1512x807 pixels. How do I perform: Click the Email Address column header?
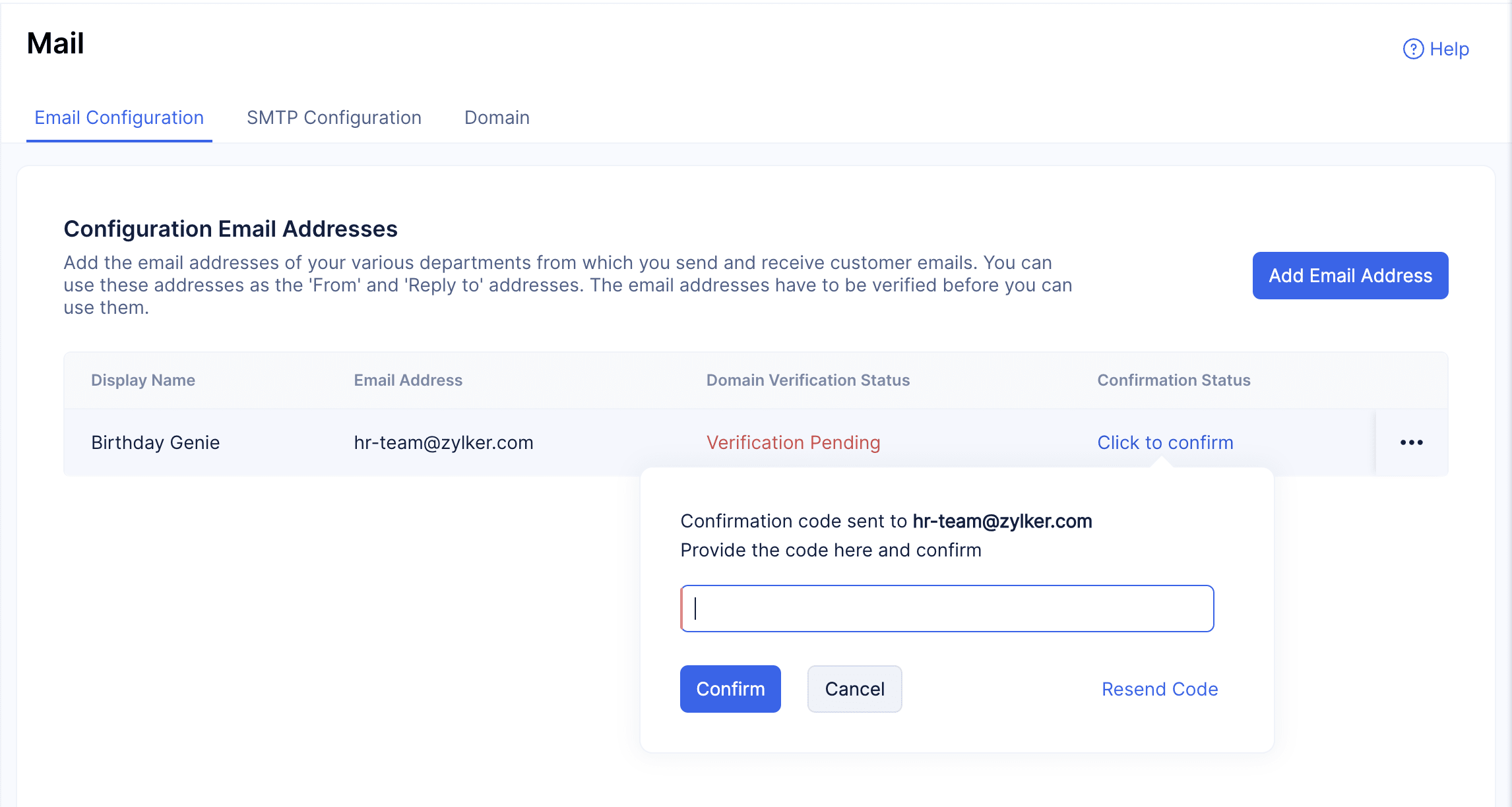[408, 380]
